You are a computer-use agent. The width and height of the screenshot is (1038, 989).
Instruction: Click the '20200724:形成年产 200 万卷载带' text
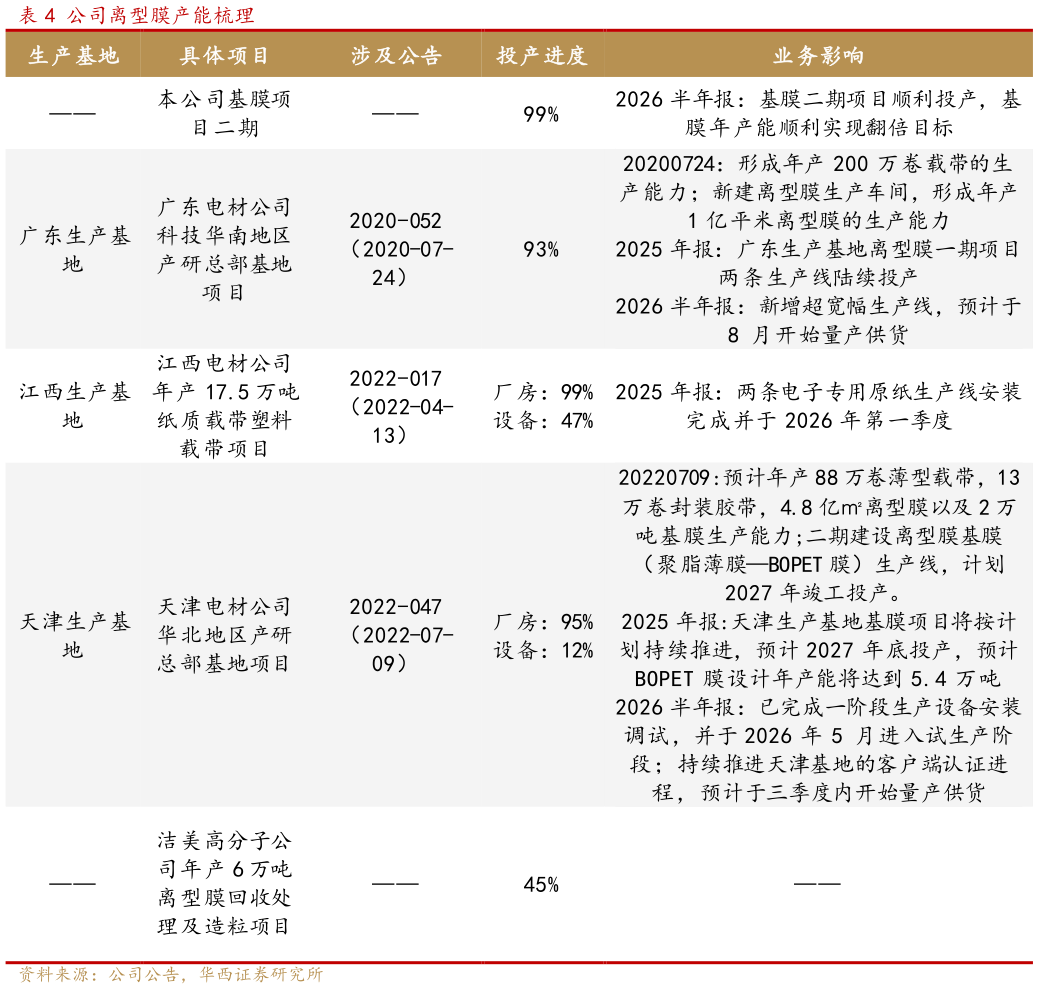818,192
